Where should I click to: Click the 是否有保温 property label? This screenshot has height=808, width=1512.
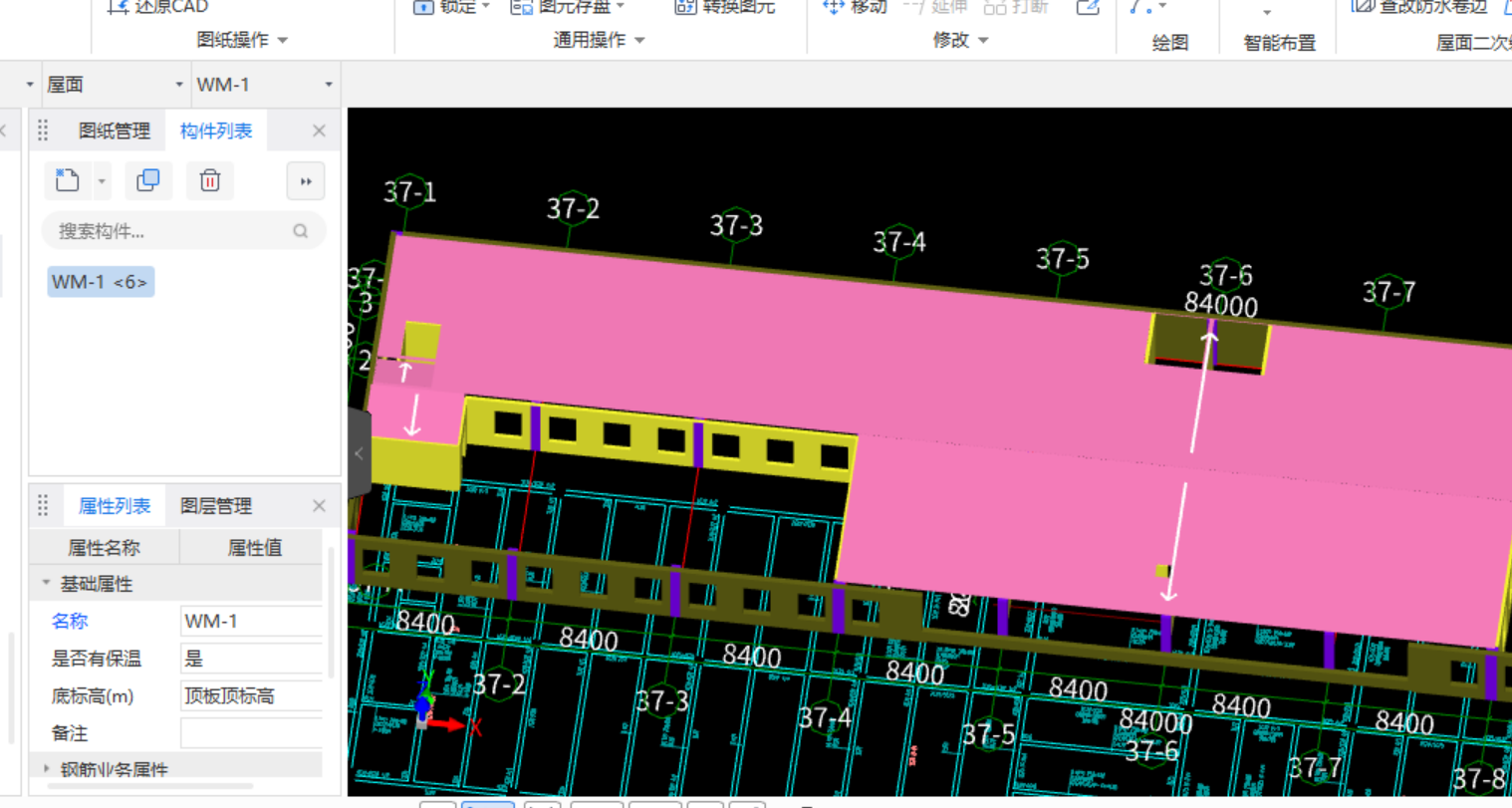[97, 659]
